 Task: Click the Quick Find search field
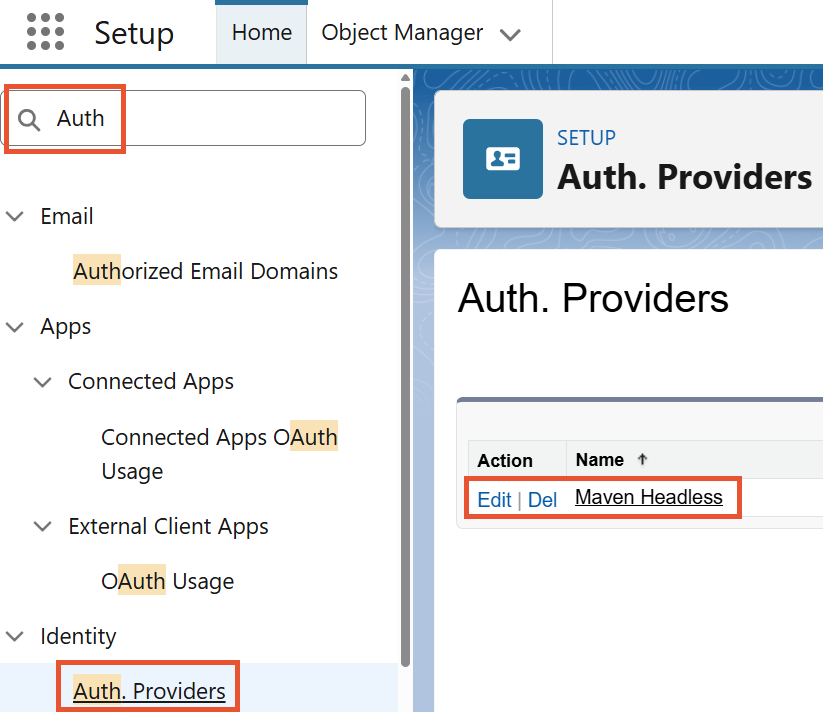click(200, 118)
